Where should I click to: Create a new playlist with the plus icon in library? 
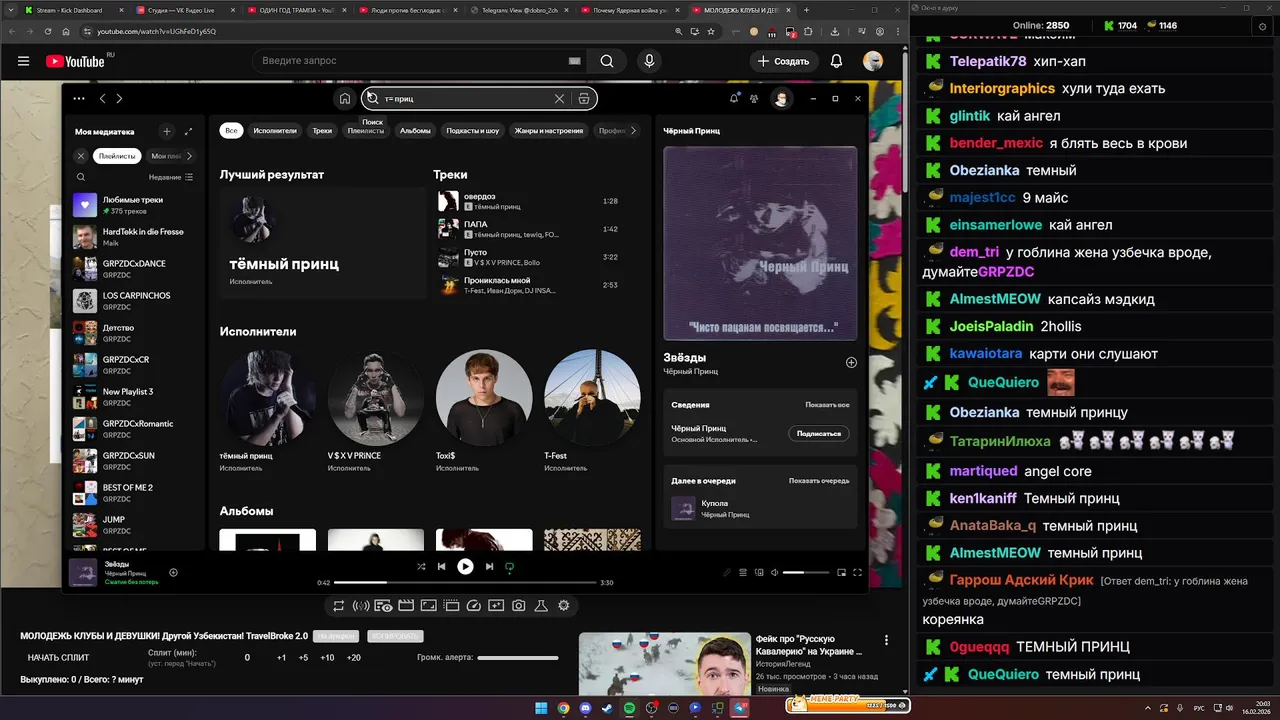(x=167, y=131)
